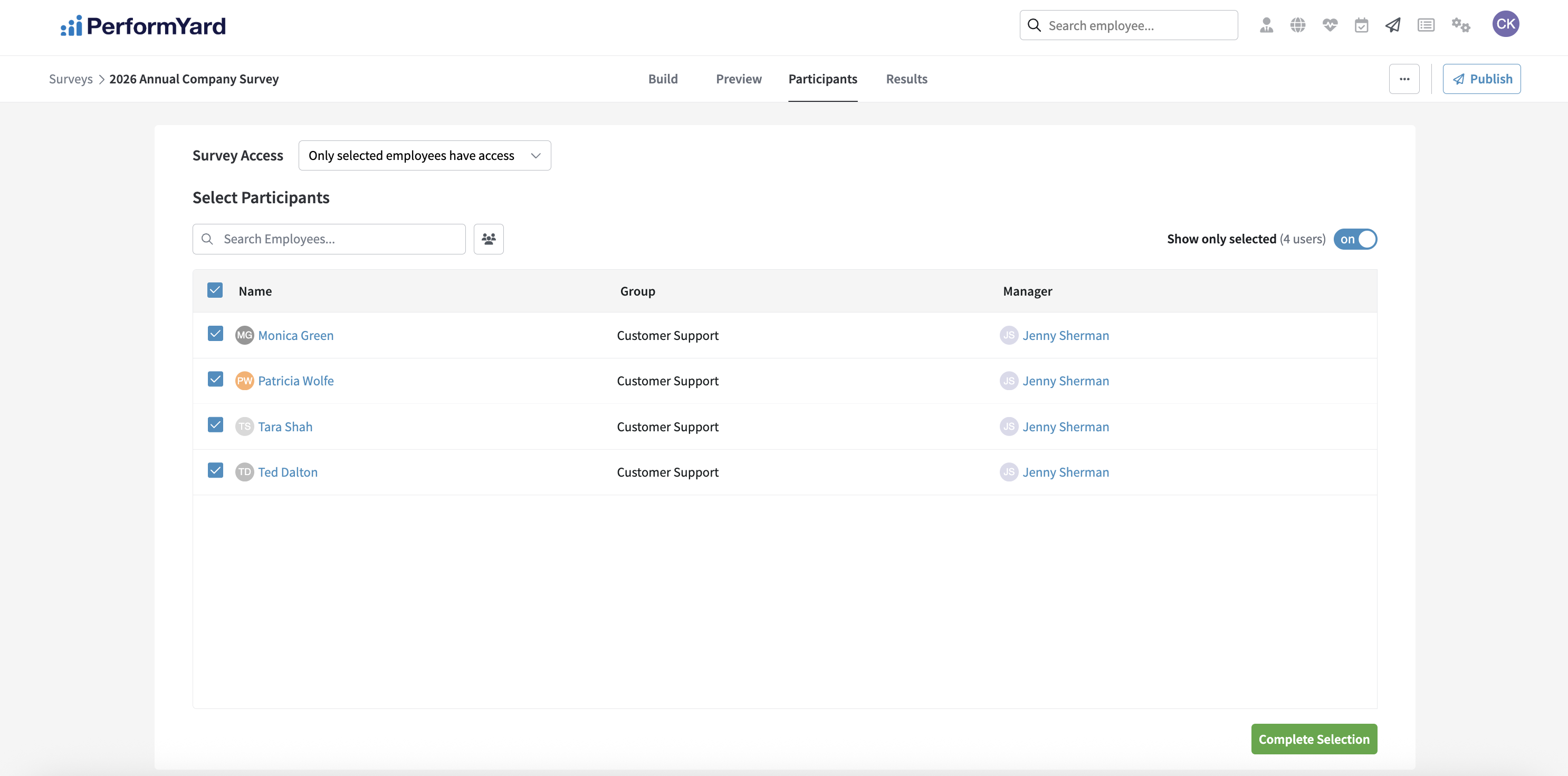1568x776 pixels.
Task: Click the person-in-suit icon in header
Action: click(x=1266, y=25)
